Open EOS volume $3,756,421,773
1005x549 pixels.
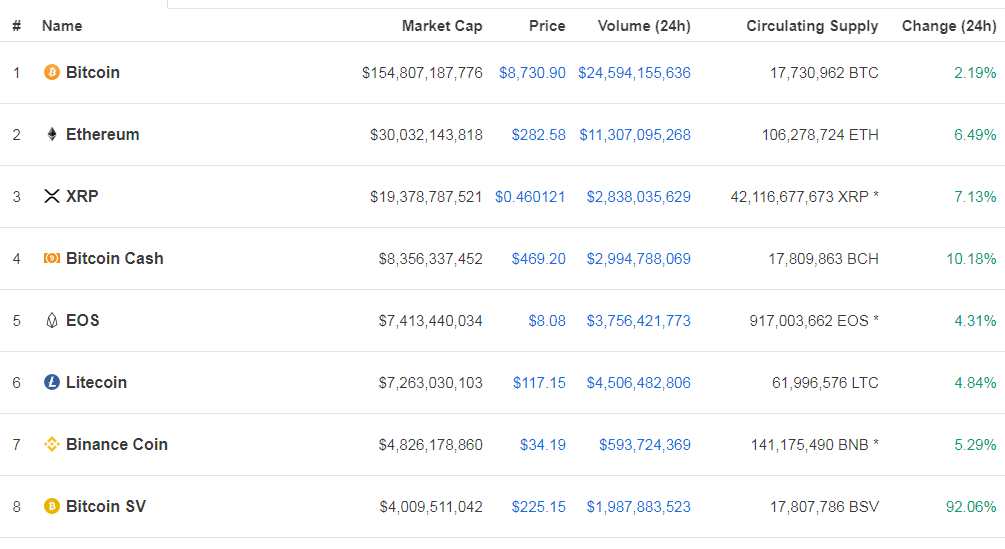click(638, 321)
